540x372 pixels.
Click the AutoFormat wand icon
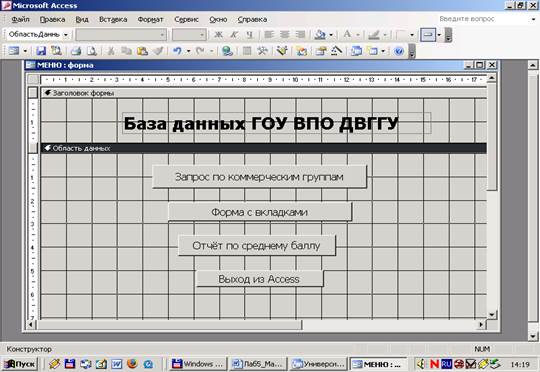282,51
